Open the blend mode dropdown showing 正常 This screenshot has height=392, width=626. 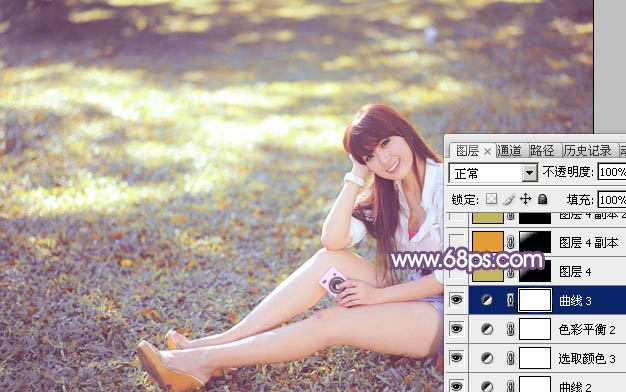pyautogui.click(x=530, y=173)
